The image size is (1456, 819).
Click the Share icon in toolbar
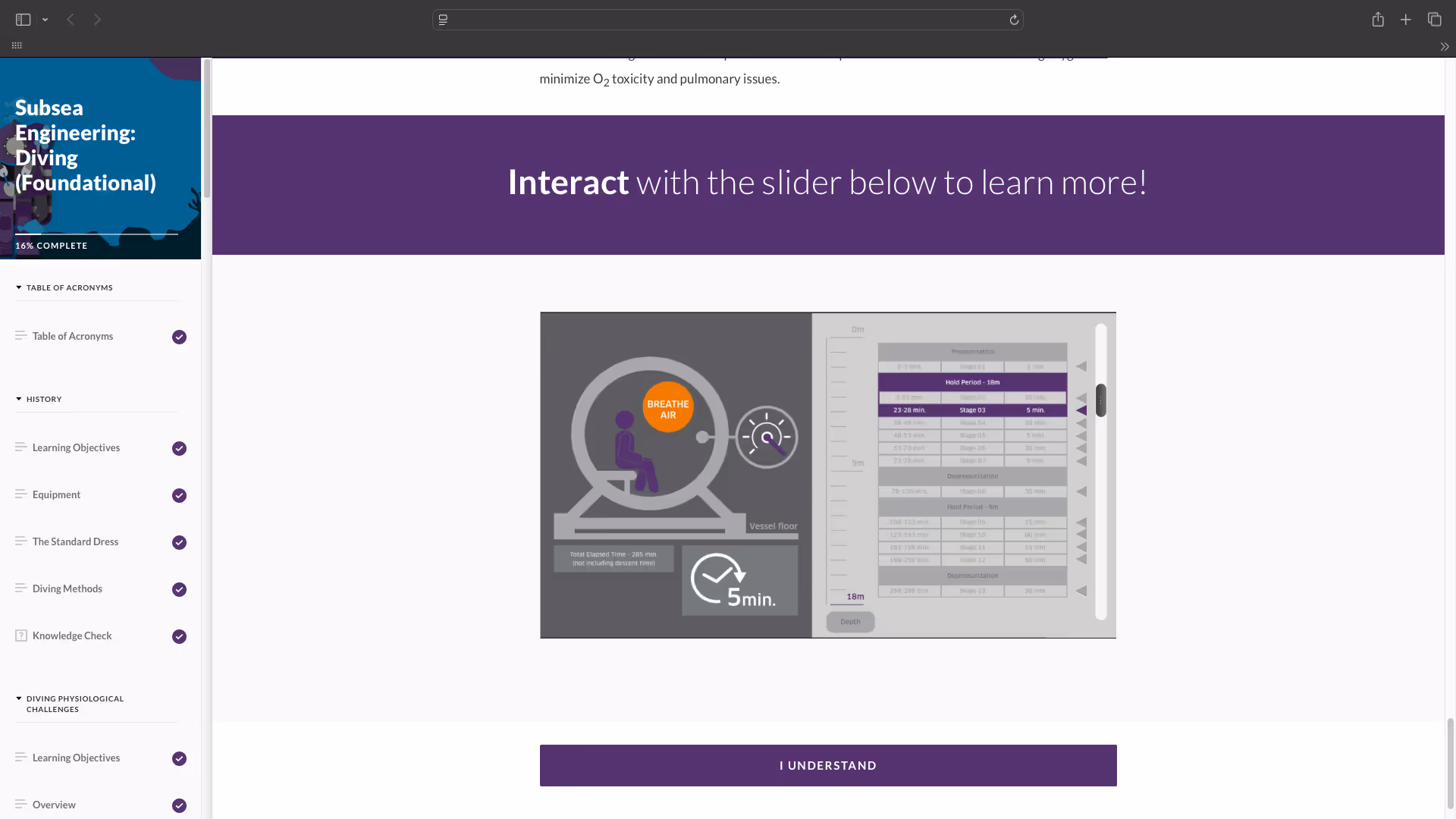[x=1378, y=20]
